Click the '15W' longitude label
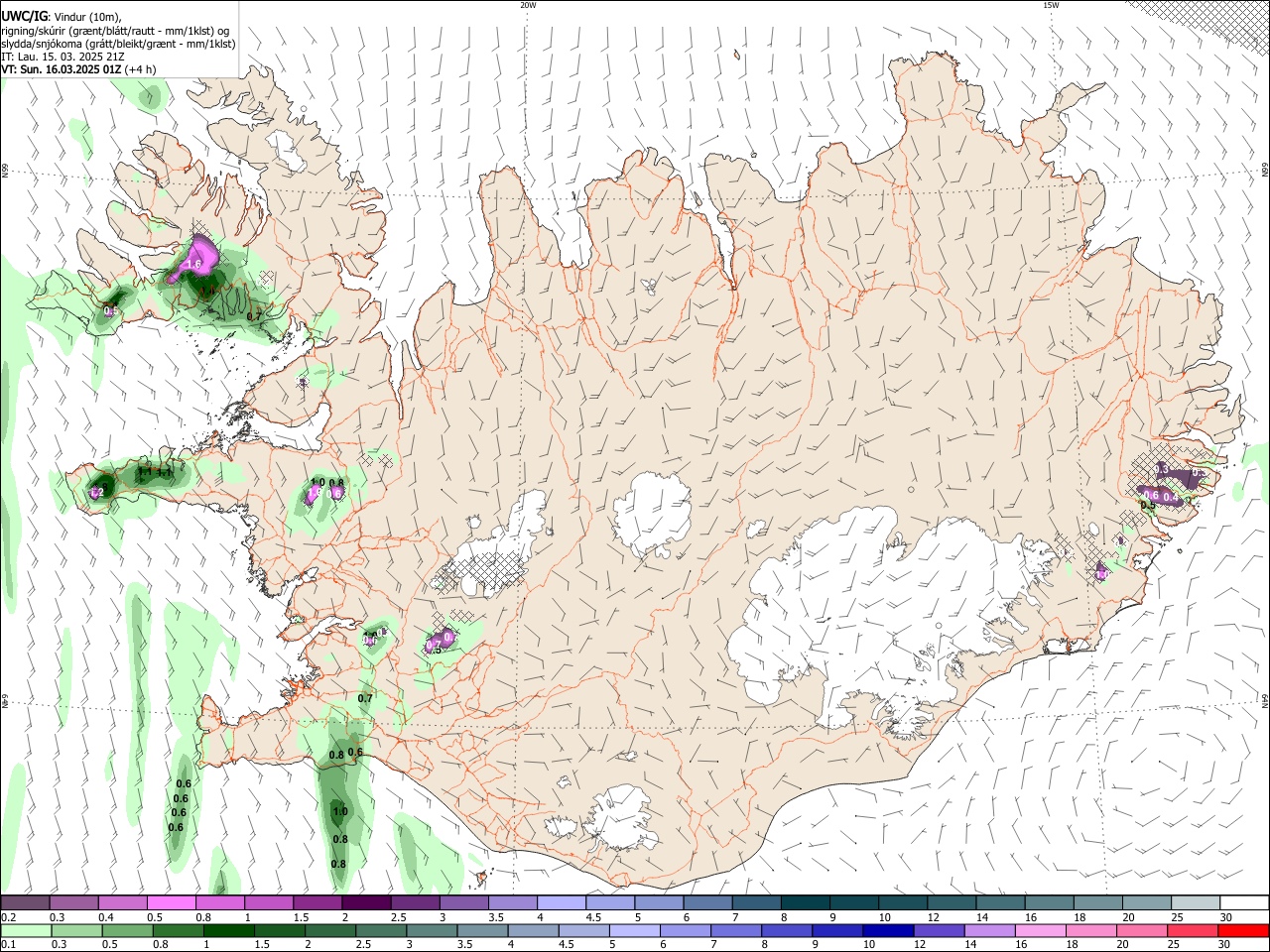This screenshot has height=952, width=1270. 1051,5
